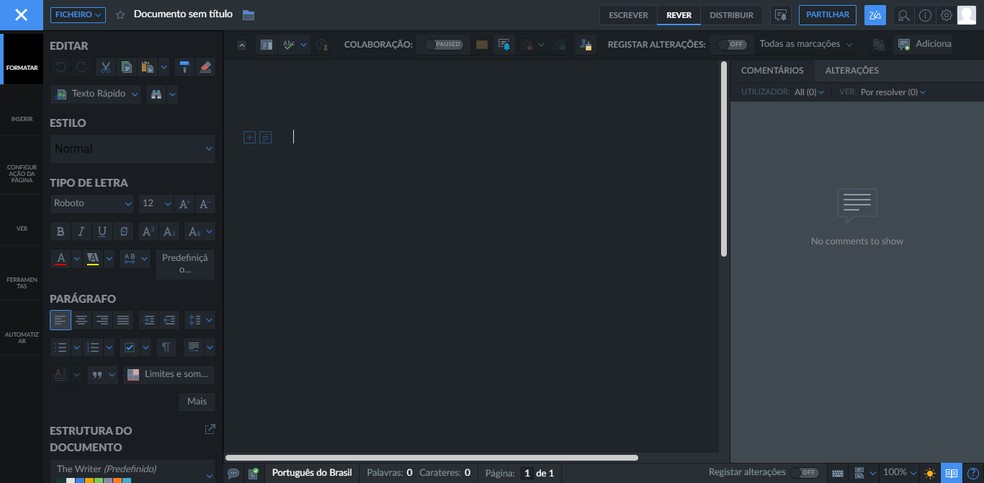Expand the Normal style dropdown
The height and width of the screenshot is (483, 984).
click(x=132, y=149)
